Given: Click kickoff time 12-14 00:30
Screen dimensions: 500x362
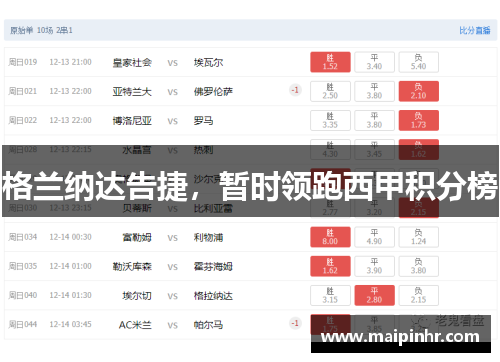Looking at the screenshot, I should [x=70, y=237].
